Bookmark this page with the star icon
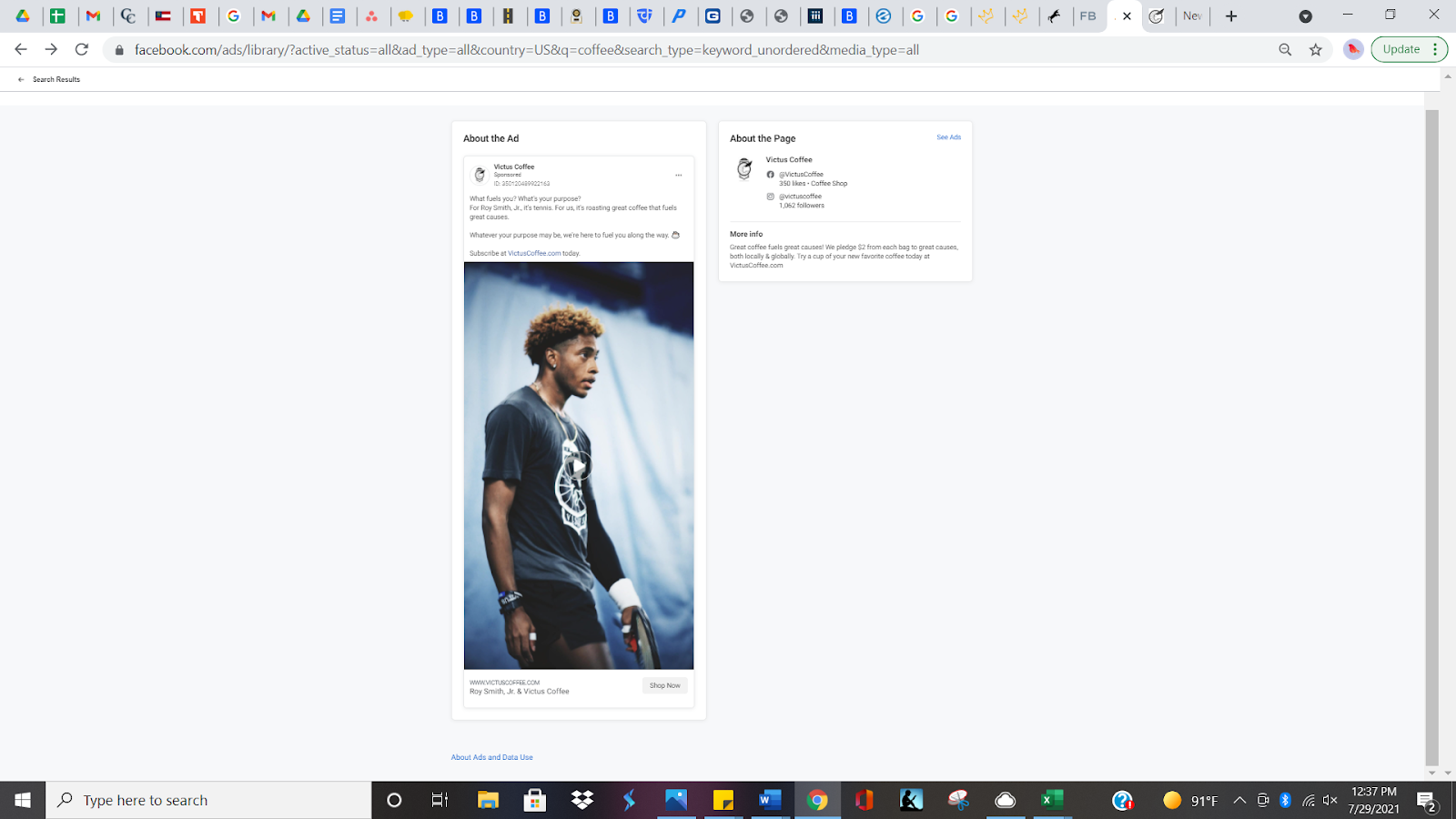This screenshot has width=1456, height=819. pyautogui.click(x=1316, y=50)
